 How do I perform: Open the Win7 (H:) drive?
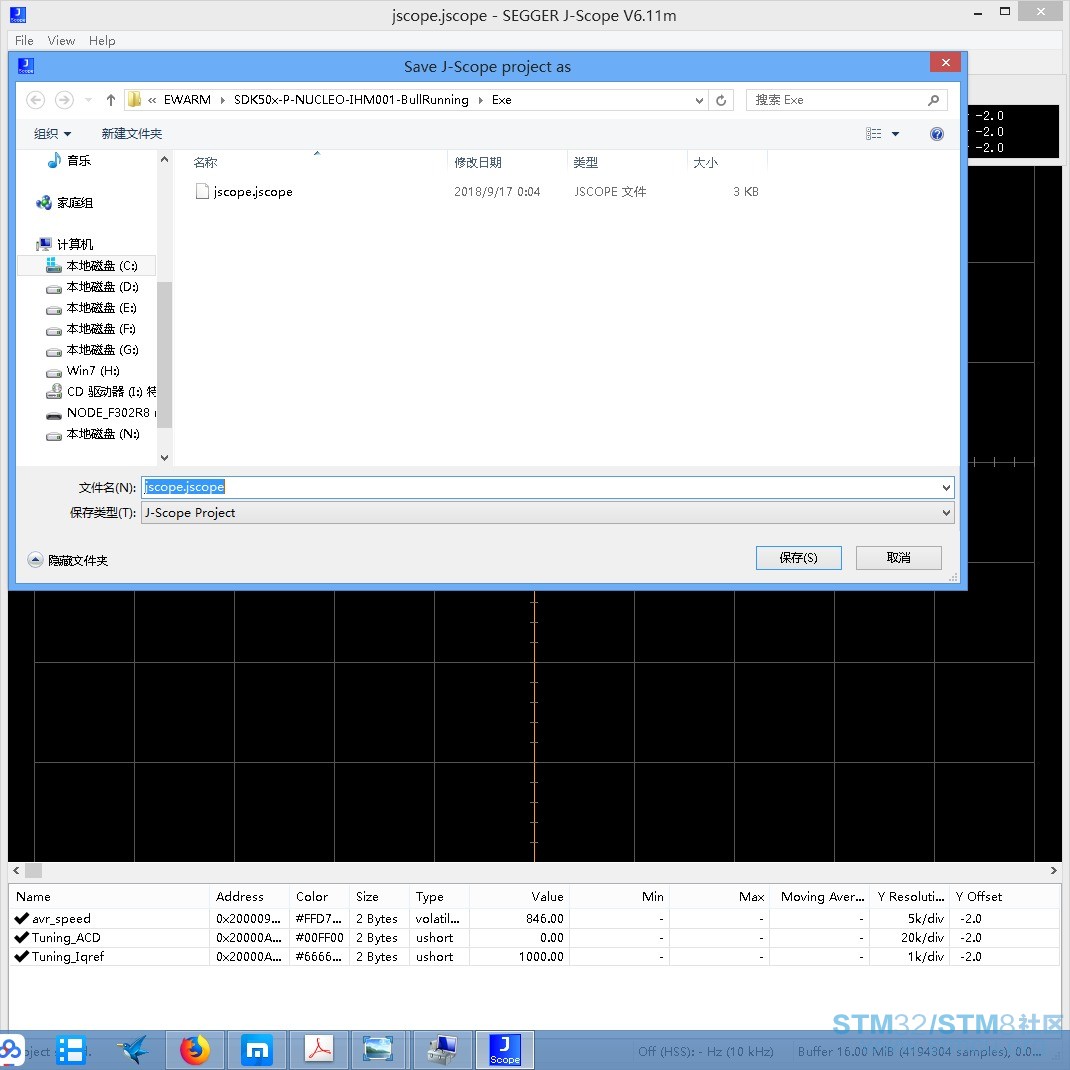coord(82,371)
